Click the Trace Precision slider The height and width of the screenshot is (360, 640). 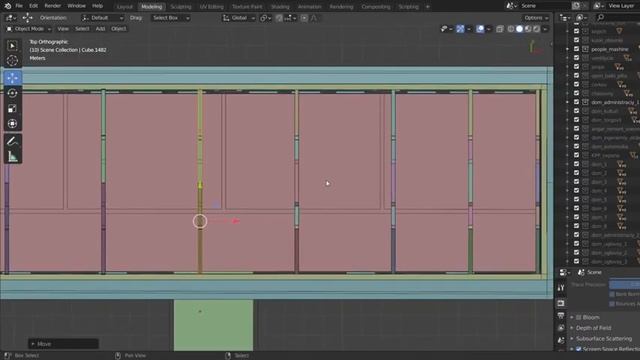[624, 284]
